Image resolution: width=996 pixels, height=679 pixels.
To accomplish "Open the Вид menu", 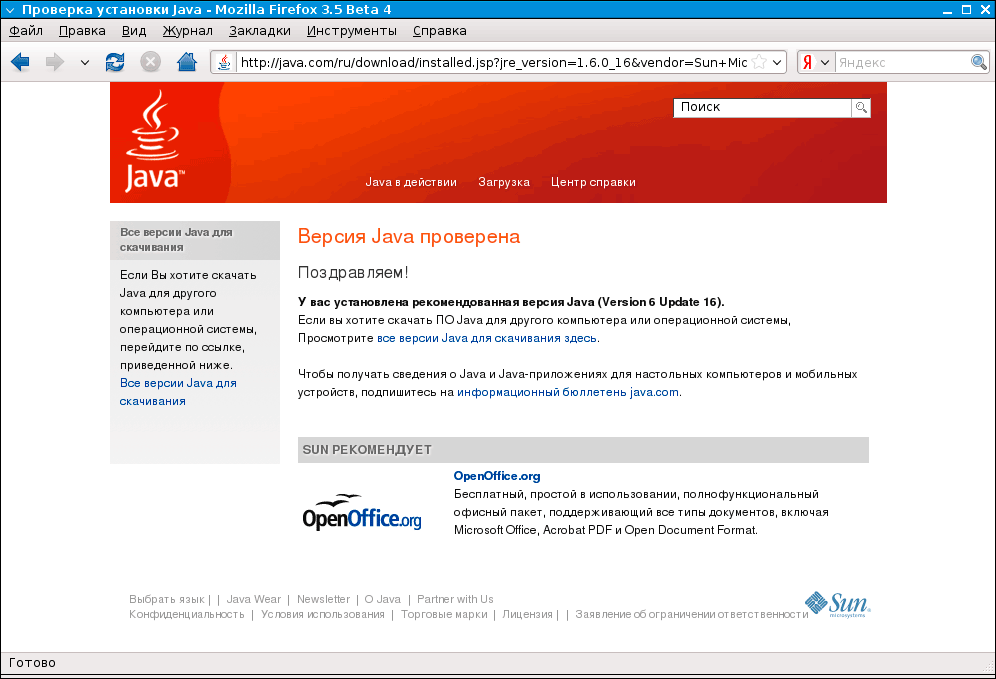I will (x=134, y=30).
